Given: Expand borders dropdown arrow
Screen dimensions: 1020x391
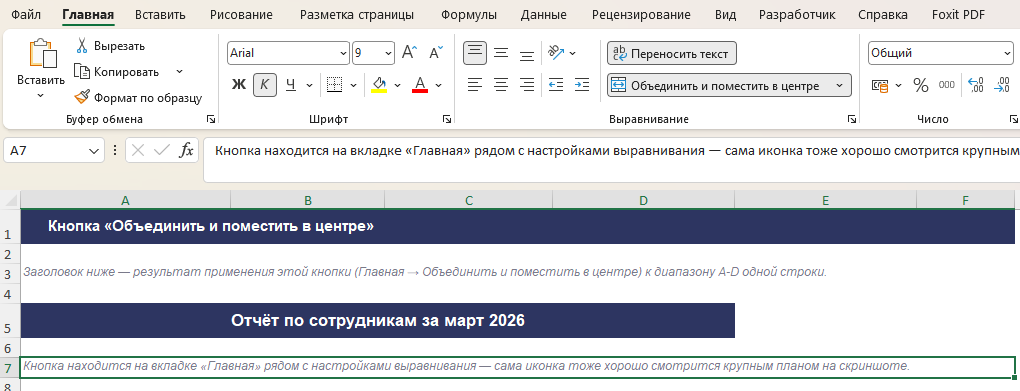Looking at the screenshot, I should (353, 85).
